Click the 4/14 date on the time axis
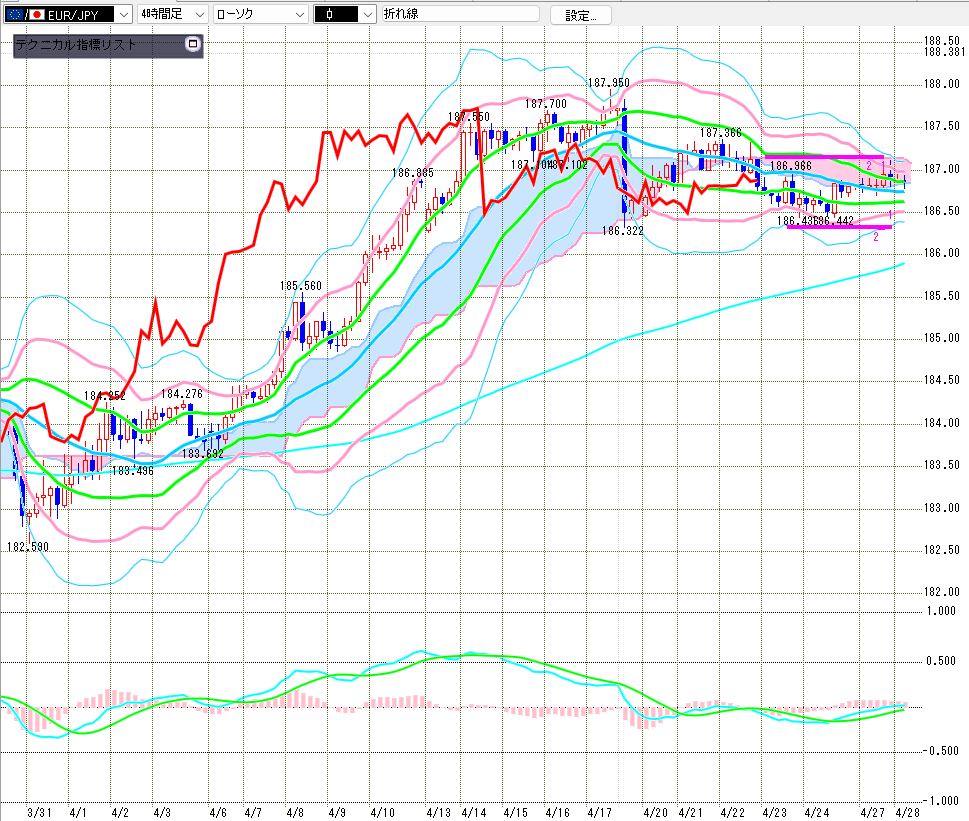 pyautogui.click(x=474, y=813)
